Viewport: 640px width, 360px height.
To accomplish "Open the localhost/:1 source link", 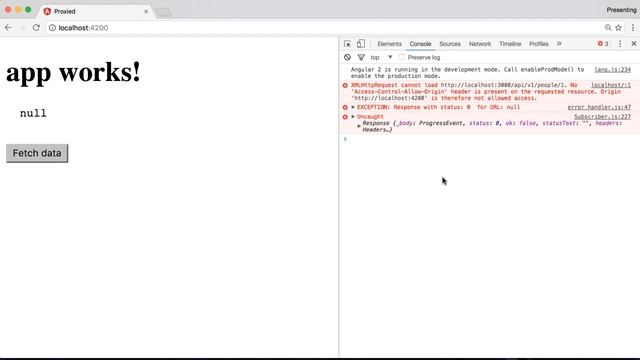I will [611, 85].
